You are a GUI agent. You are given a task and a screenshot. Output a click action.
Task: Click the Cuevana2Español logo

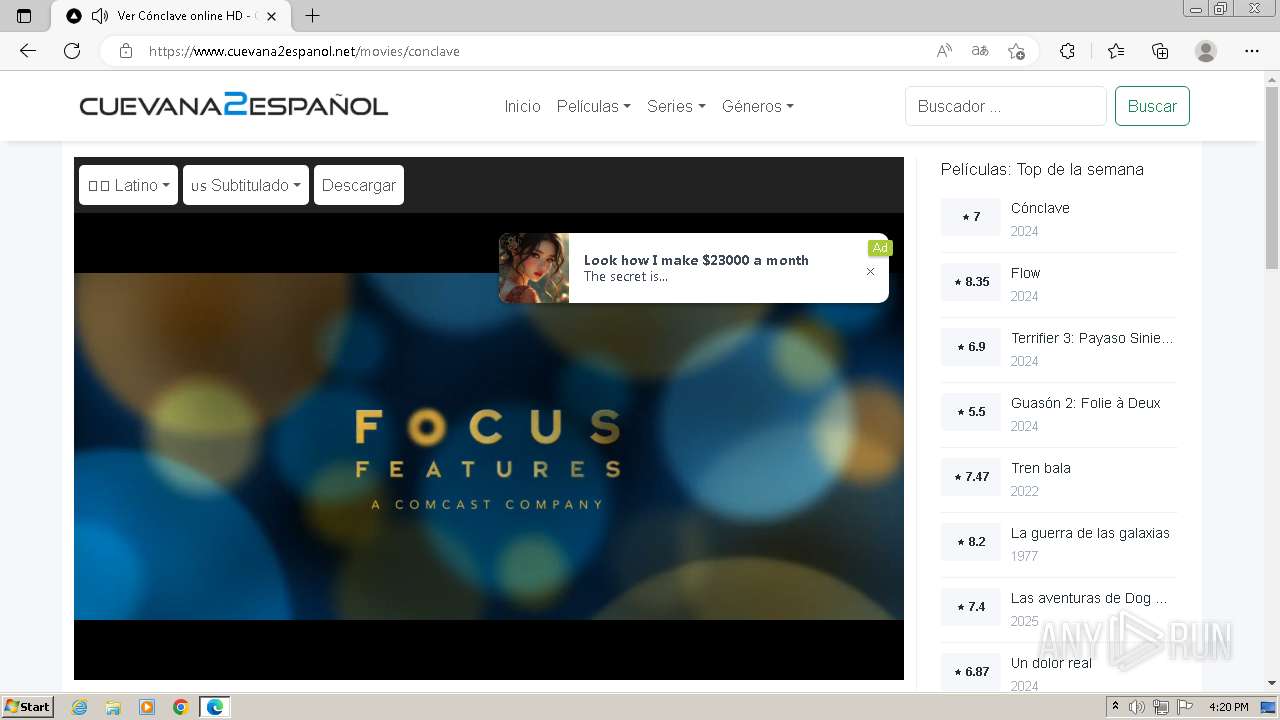(x=234, y=105)
